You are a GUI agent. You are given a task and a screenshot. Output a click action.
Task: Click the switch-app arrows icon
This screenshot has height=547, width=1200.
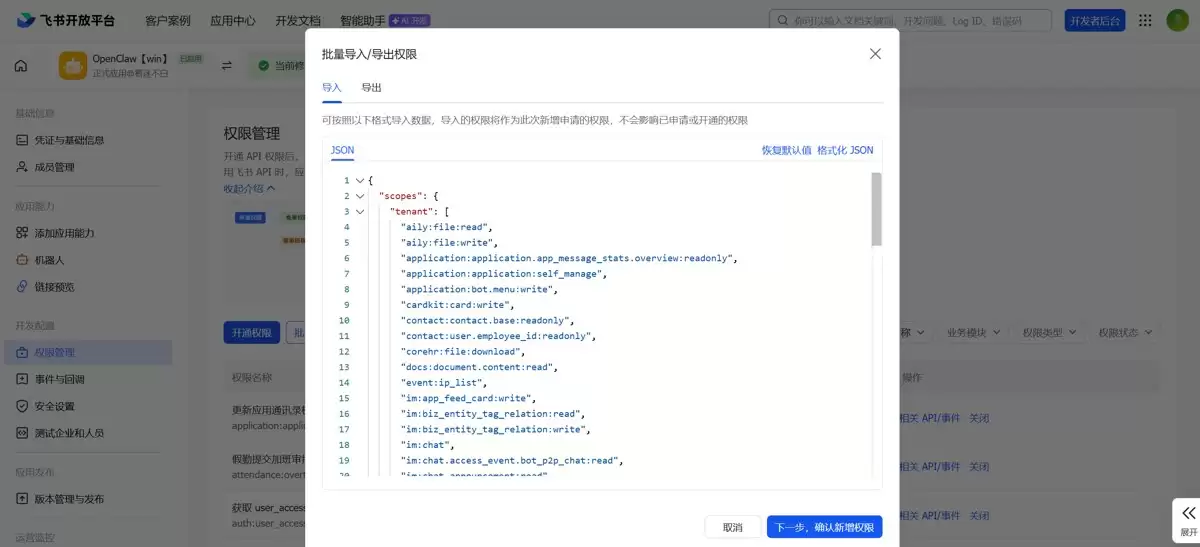click(x=227, y=66)
